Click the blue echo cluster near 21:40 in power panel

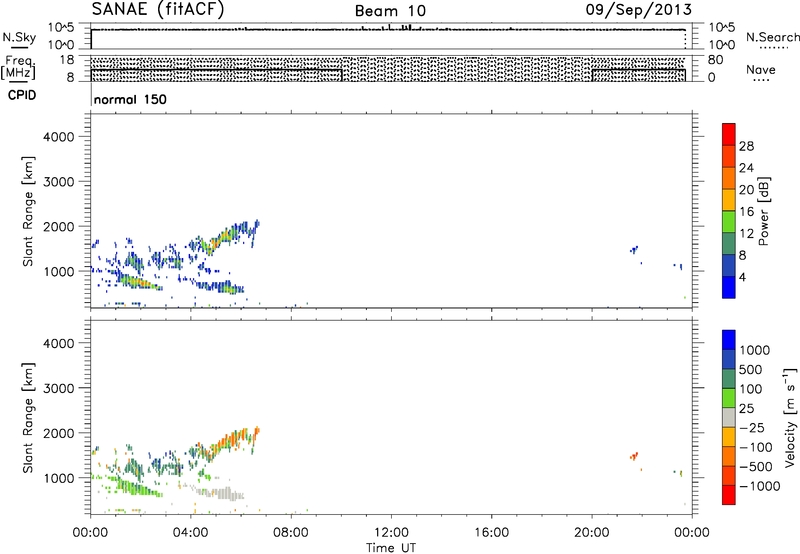point(634,249)
